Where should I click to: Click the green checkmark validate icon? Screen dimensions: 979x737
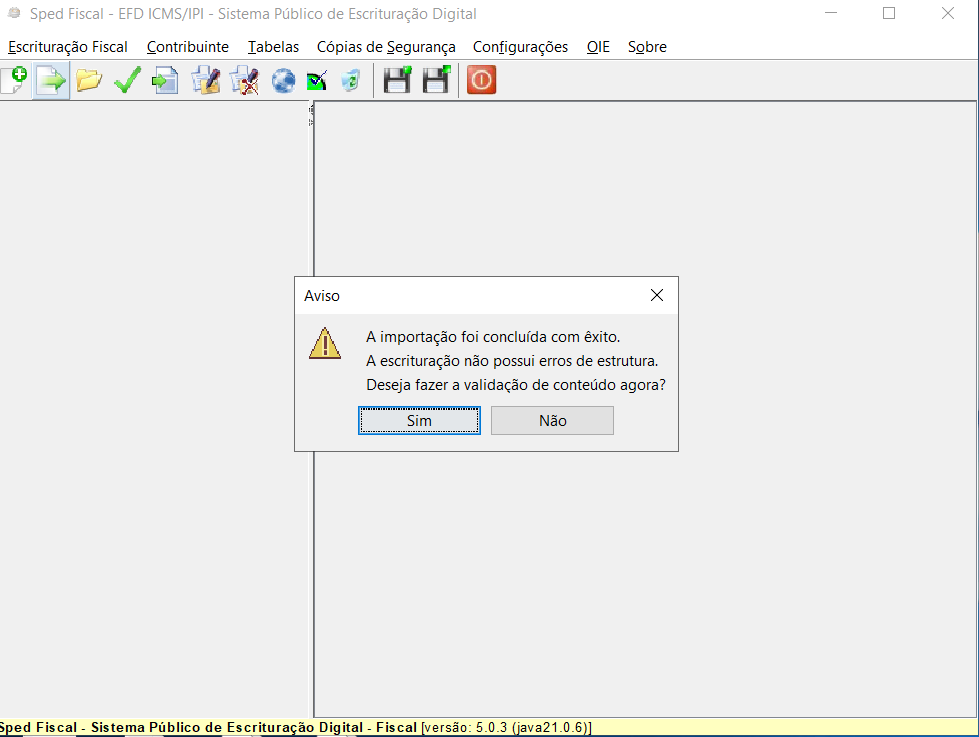(x=127, y=80)
